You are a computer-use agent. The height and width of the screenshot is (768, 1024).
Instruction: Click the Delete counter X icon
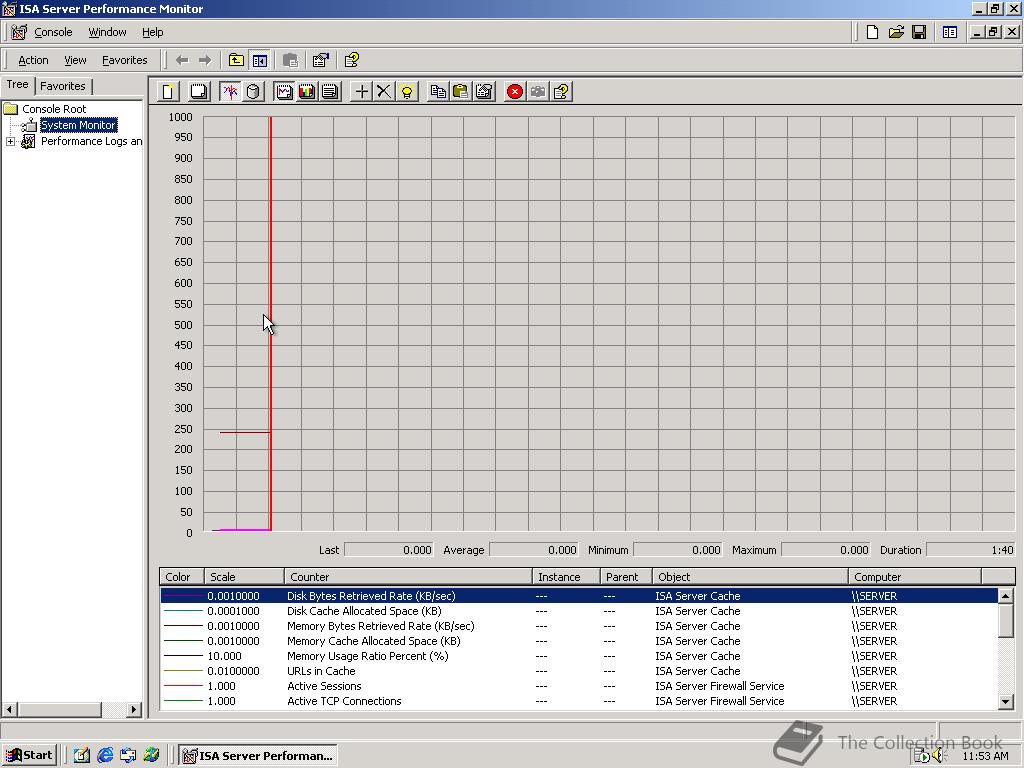point(384,91)
